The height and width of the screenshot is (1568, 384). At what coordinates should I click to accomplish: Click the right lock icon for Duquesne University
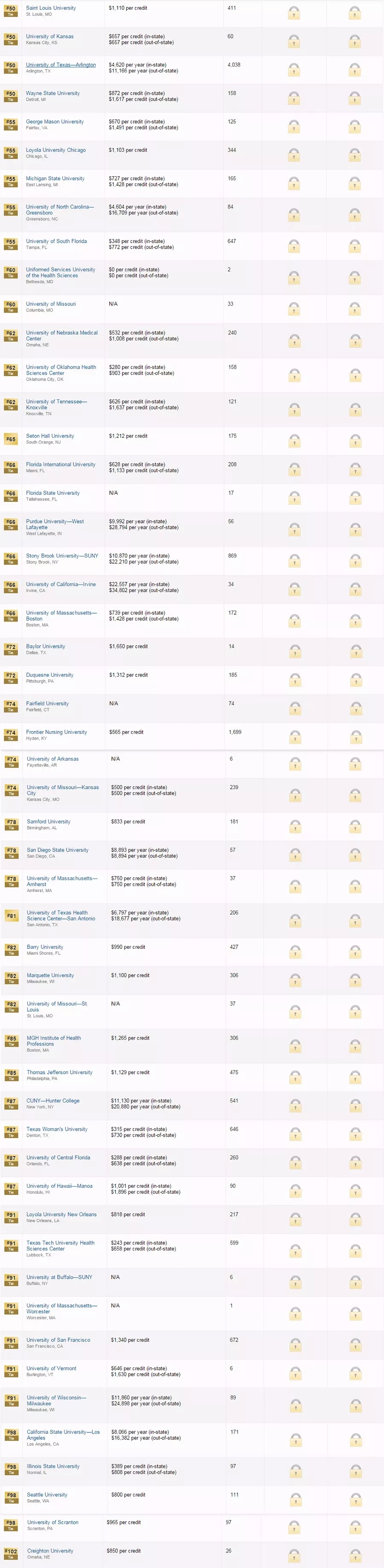coord(355,680)
